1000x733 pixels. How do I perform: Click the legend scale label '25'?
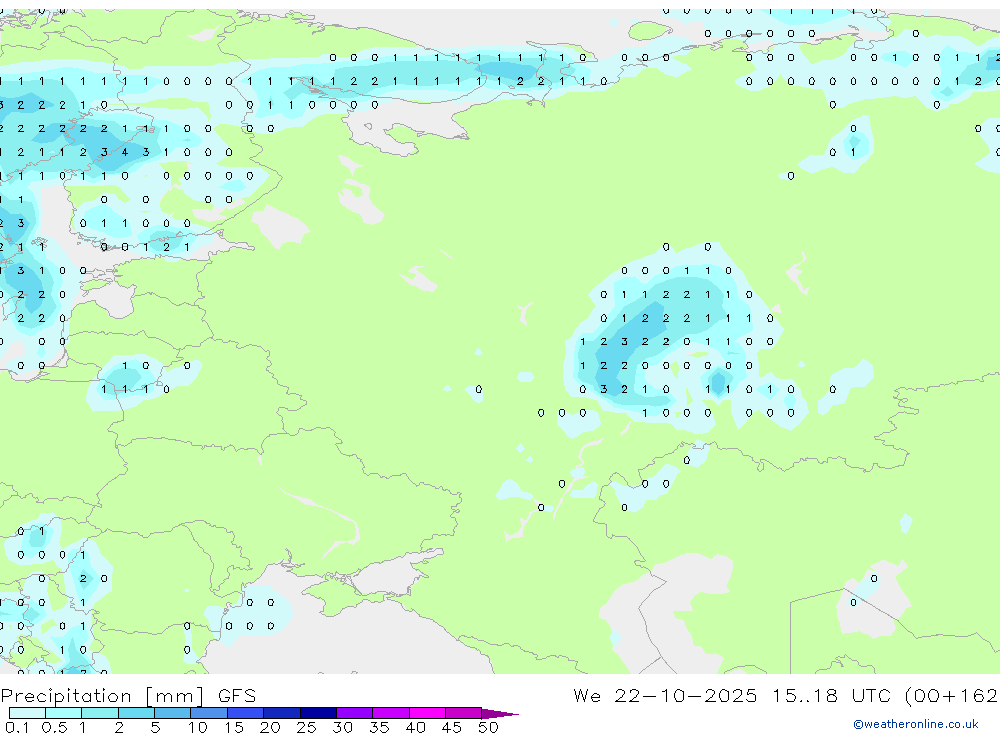click(306, 727)
